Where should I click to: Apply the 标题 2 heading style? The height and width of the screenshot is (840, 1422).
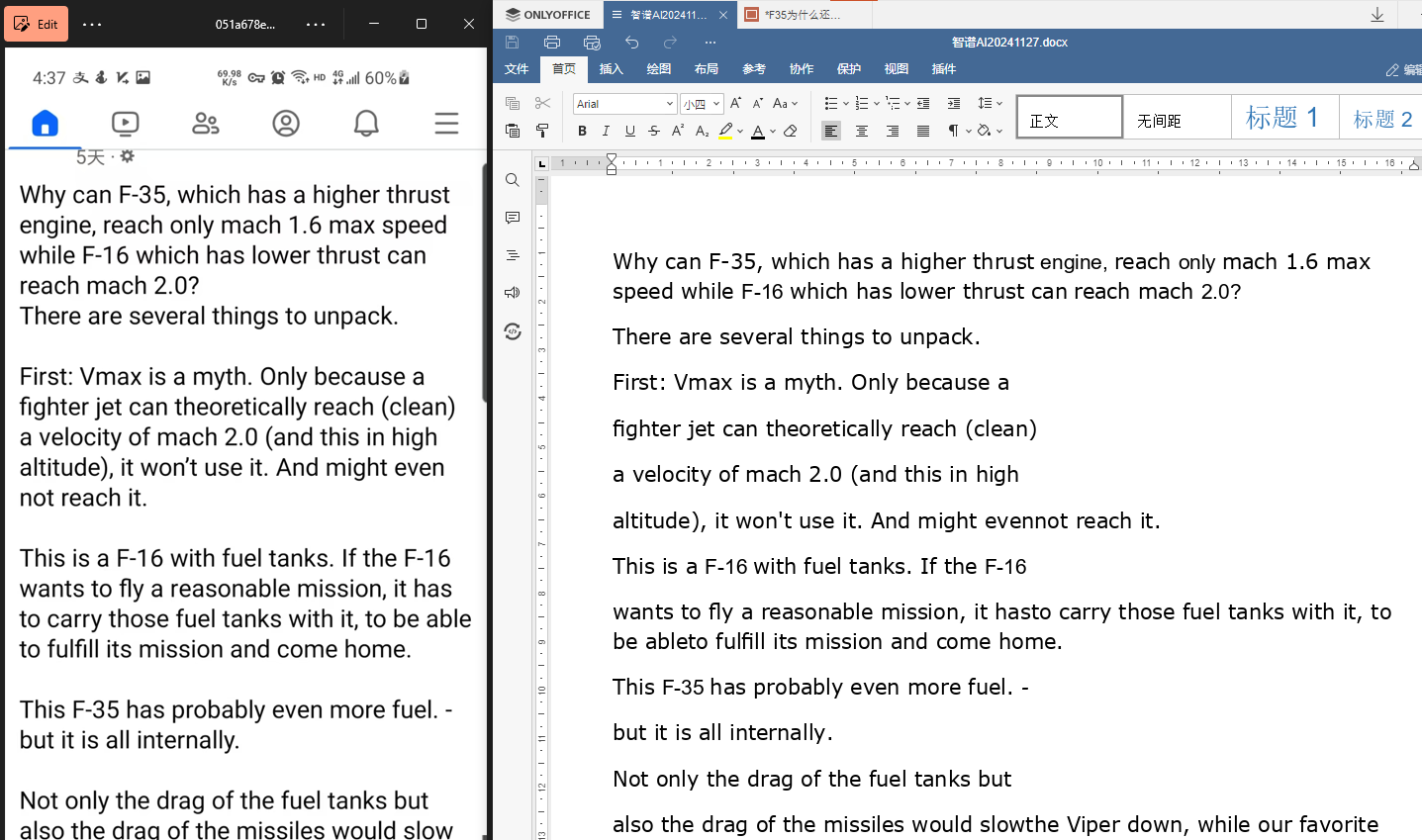[1382, 118]
